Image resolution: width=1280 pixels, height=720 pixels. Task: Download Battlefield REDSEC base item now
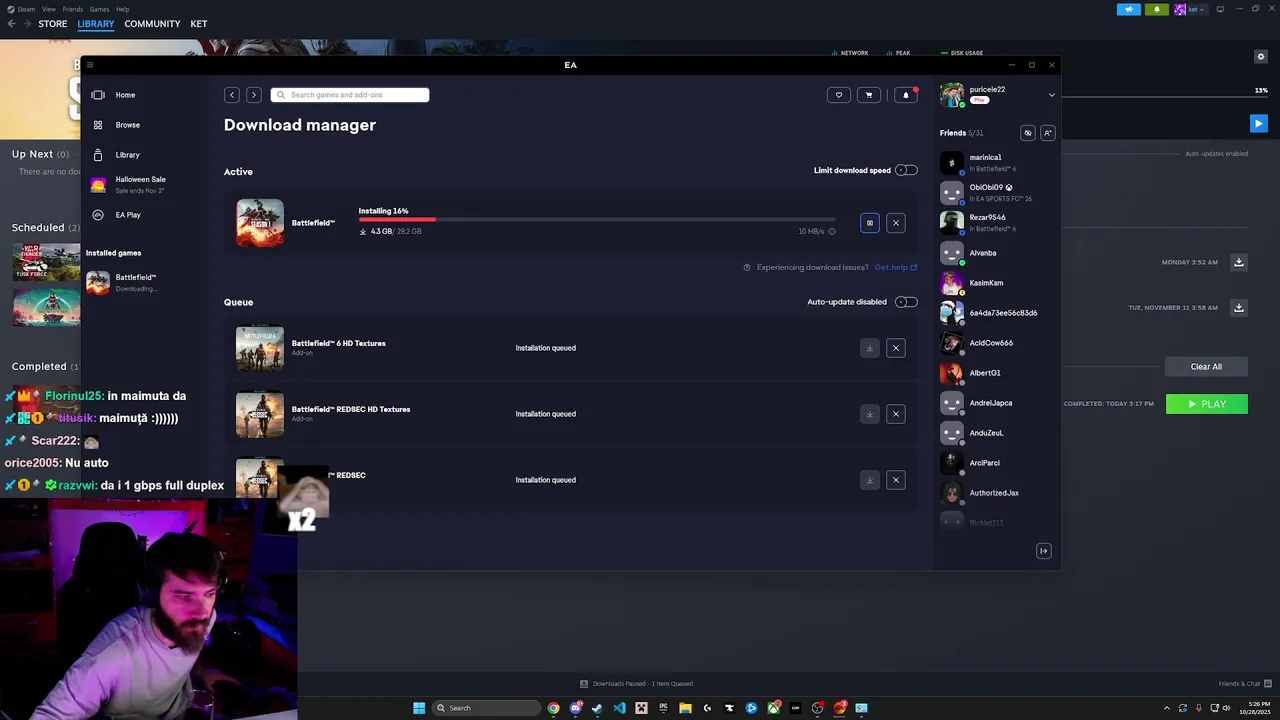point(870,480)
